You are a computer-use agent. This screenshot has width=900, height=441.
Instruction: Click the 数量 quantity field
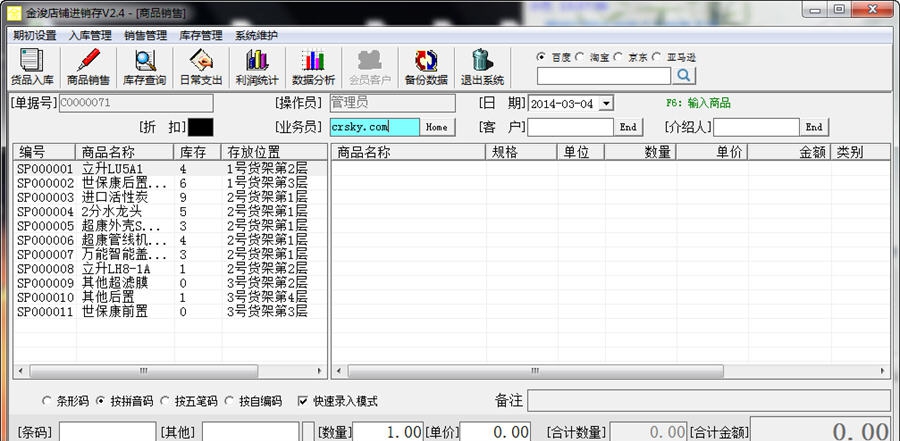[x=387, y=432]
